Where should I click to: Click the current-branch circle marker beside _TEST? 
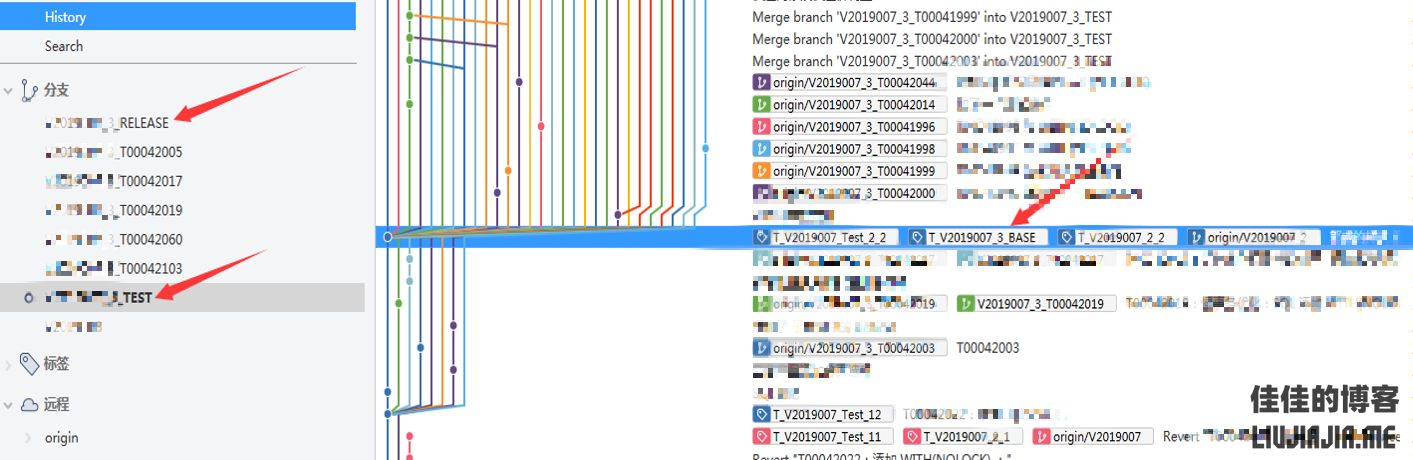click(28, 298)
